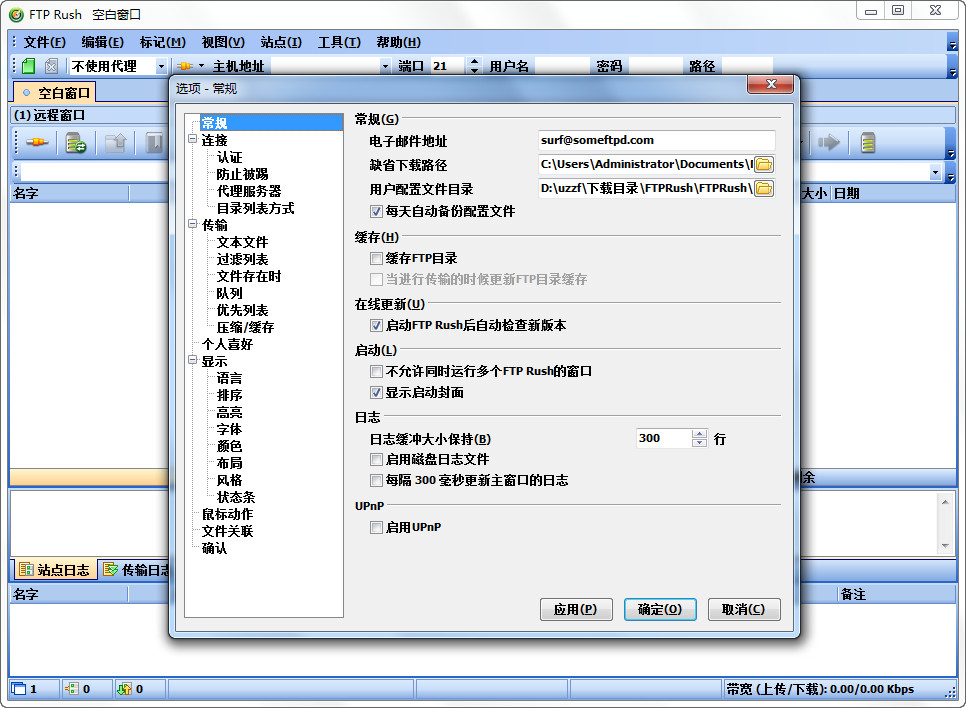
Task: Select 认证 in options tree
Action: 229,157
